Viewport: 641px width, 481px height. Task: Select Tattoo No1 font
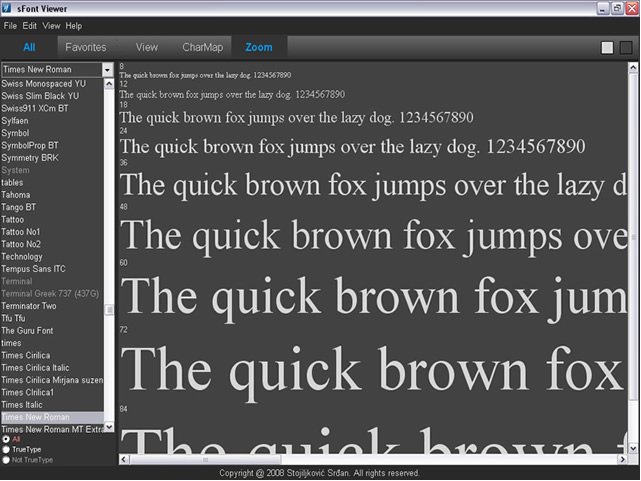click(x=52, y=232)
